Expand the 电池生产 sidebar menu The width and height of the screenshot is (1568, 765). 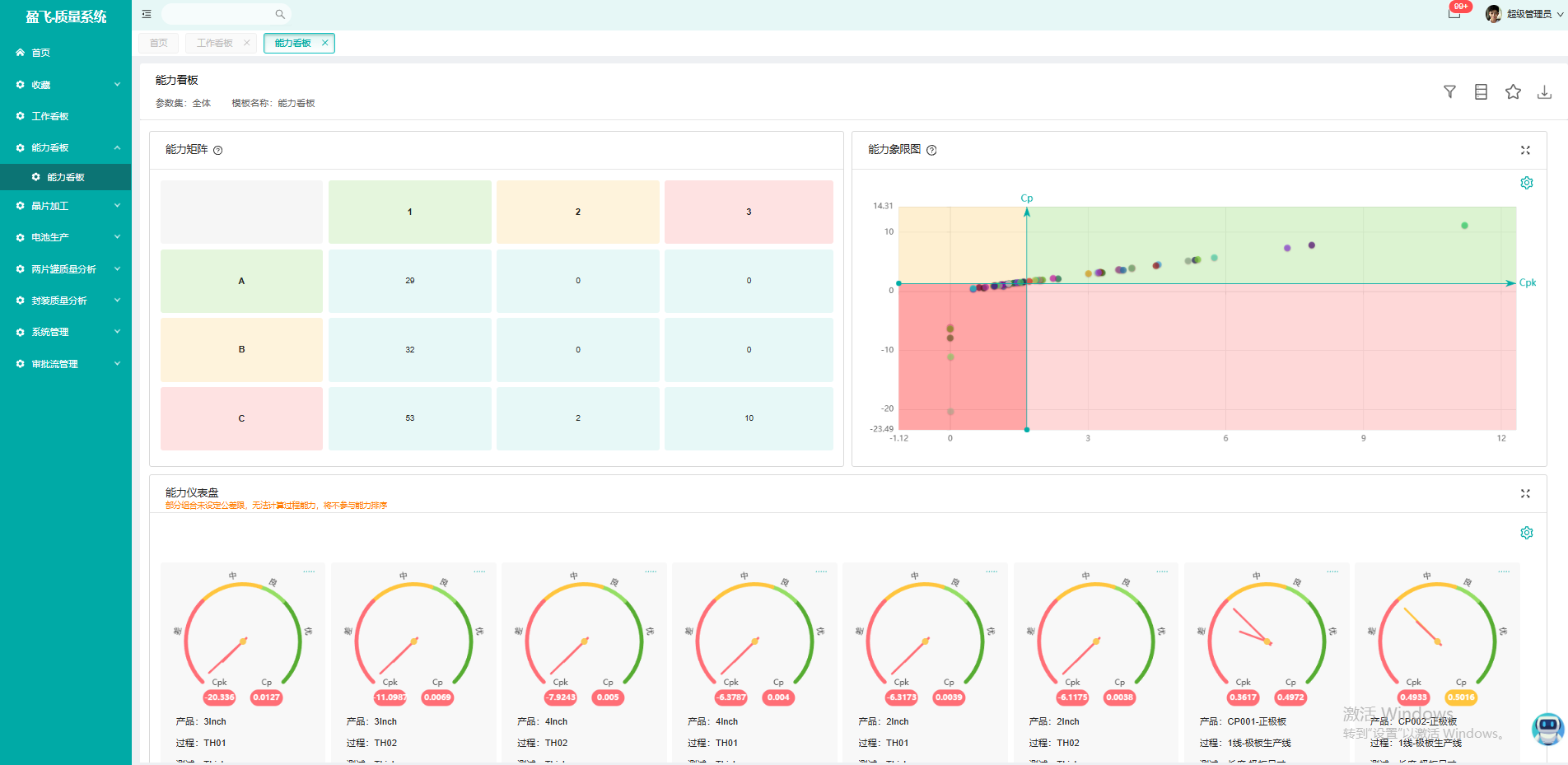66,237
